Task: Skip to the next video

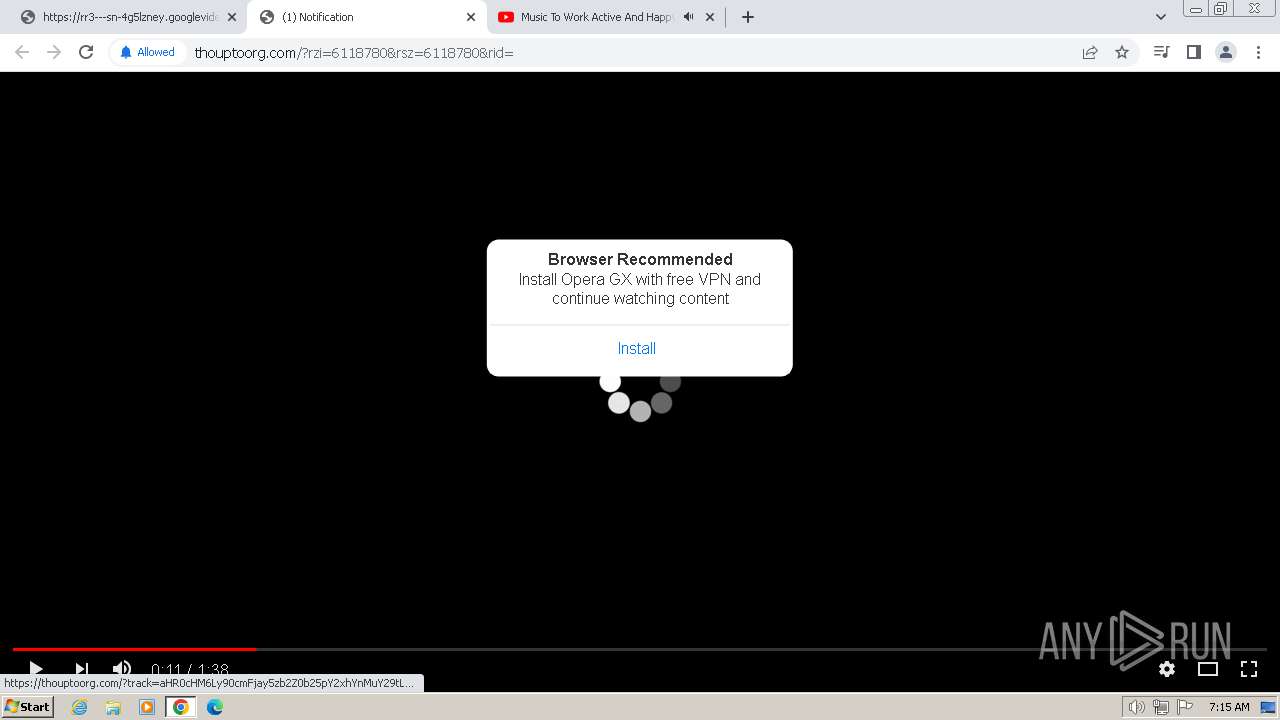Action: (82, 669)
